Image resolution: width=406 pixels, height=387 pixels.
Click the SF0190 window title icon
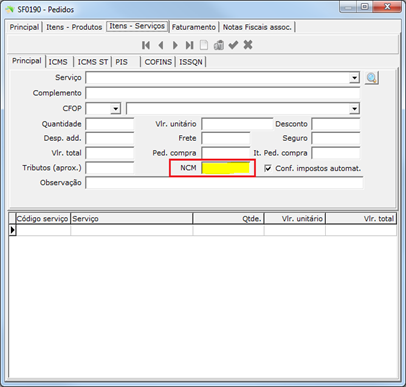(9, 9)
